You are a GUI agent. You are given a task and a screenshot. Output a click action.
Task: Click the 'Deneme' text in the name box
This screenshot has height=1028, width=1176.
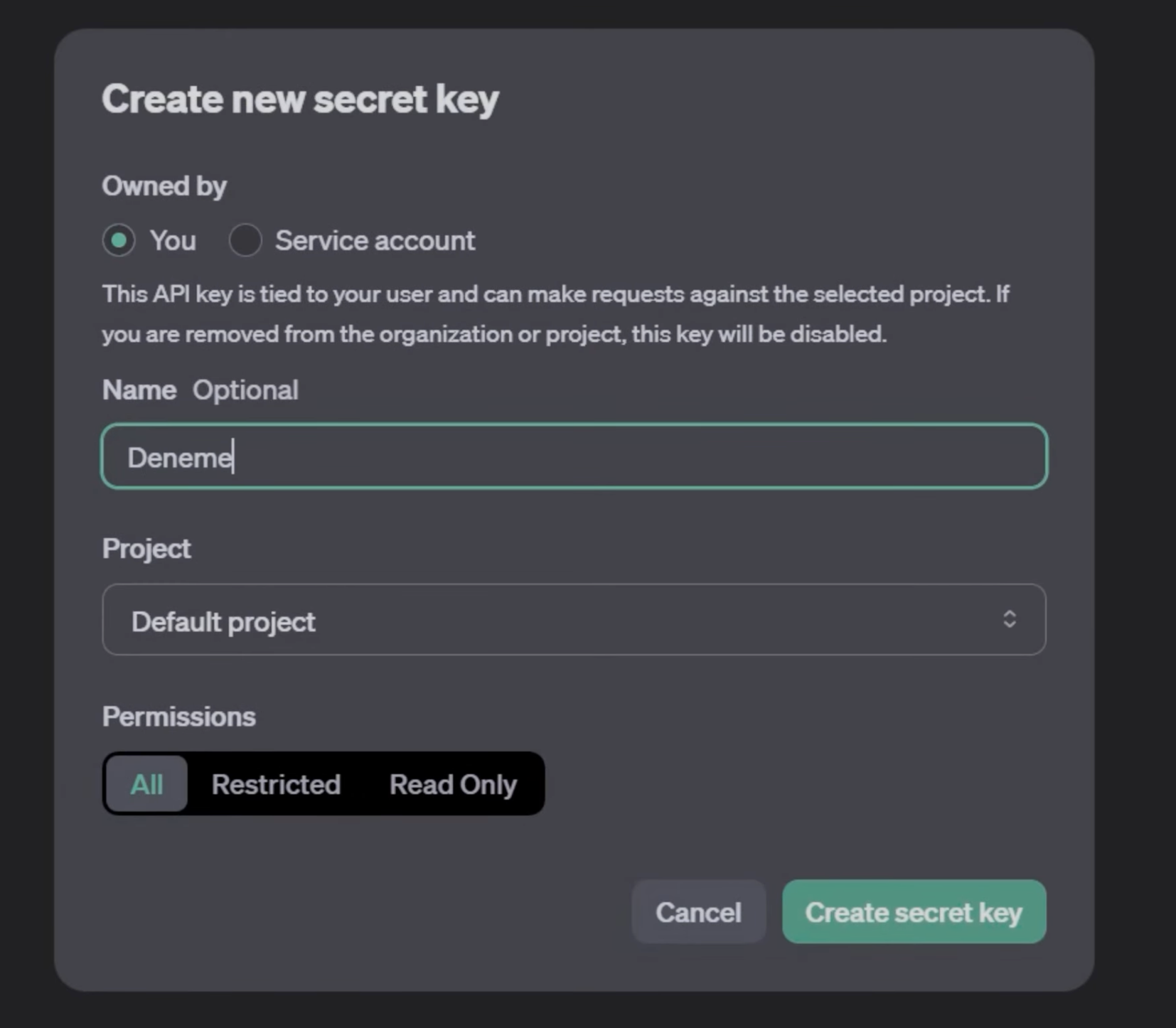(x=178, y=456)
